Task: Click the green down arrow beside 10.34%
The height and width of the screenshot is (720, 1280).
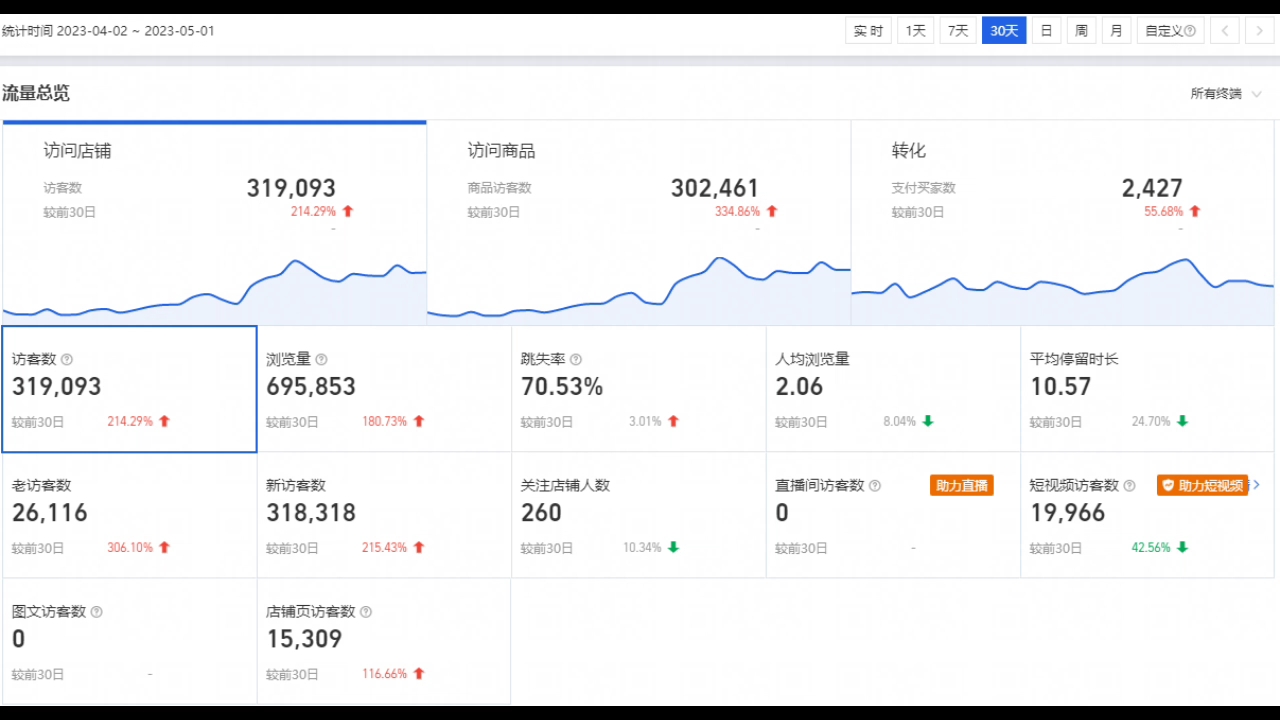Action: coord(673,548)
